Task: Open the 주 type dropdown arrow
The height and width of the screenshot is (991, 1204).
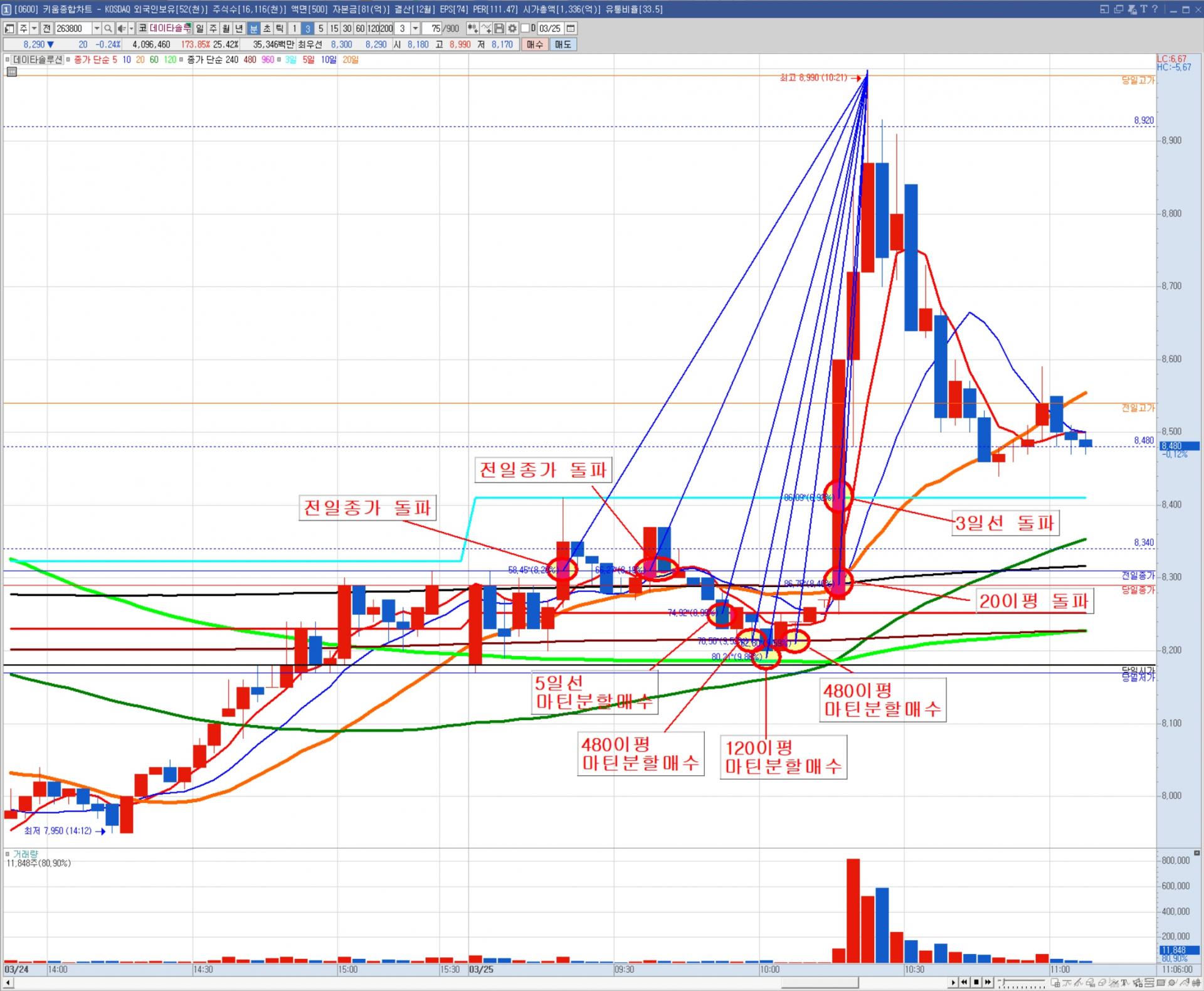Action: (x=34, y=28)
